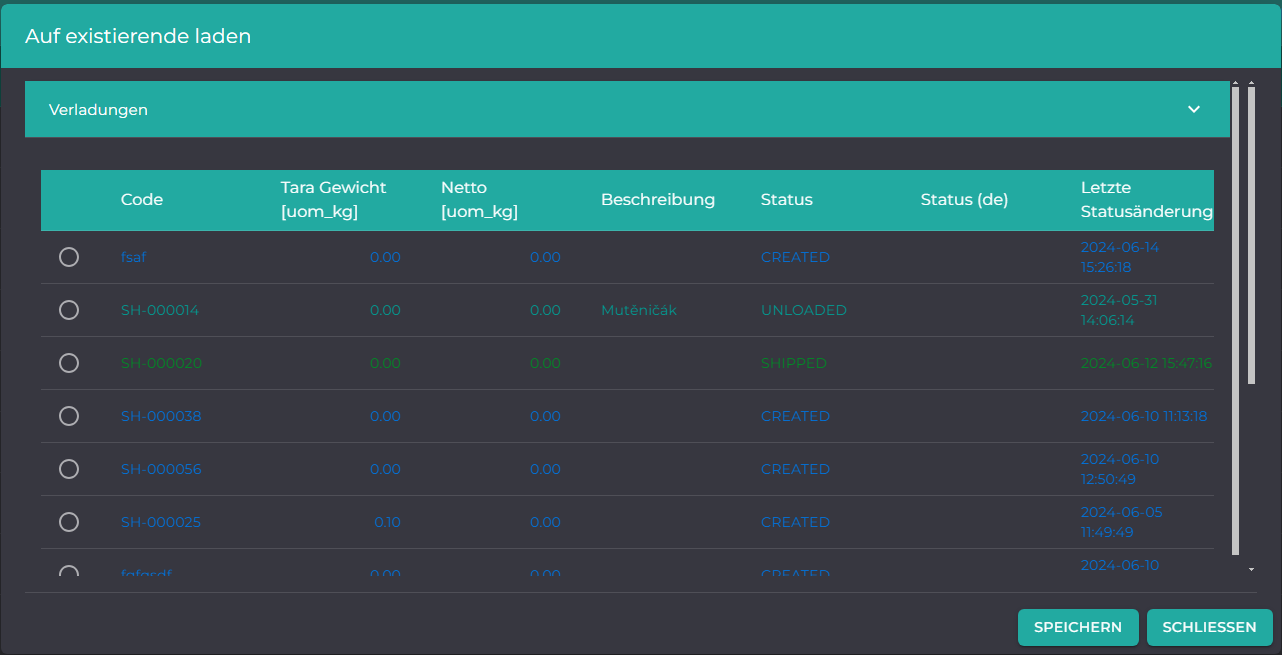
Task: Click the CREATED status in the SH-000038 row
Action: [x=795, y=416]
